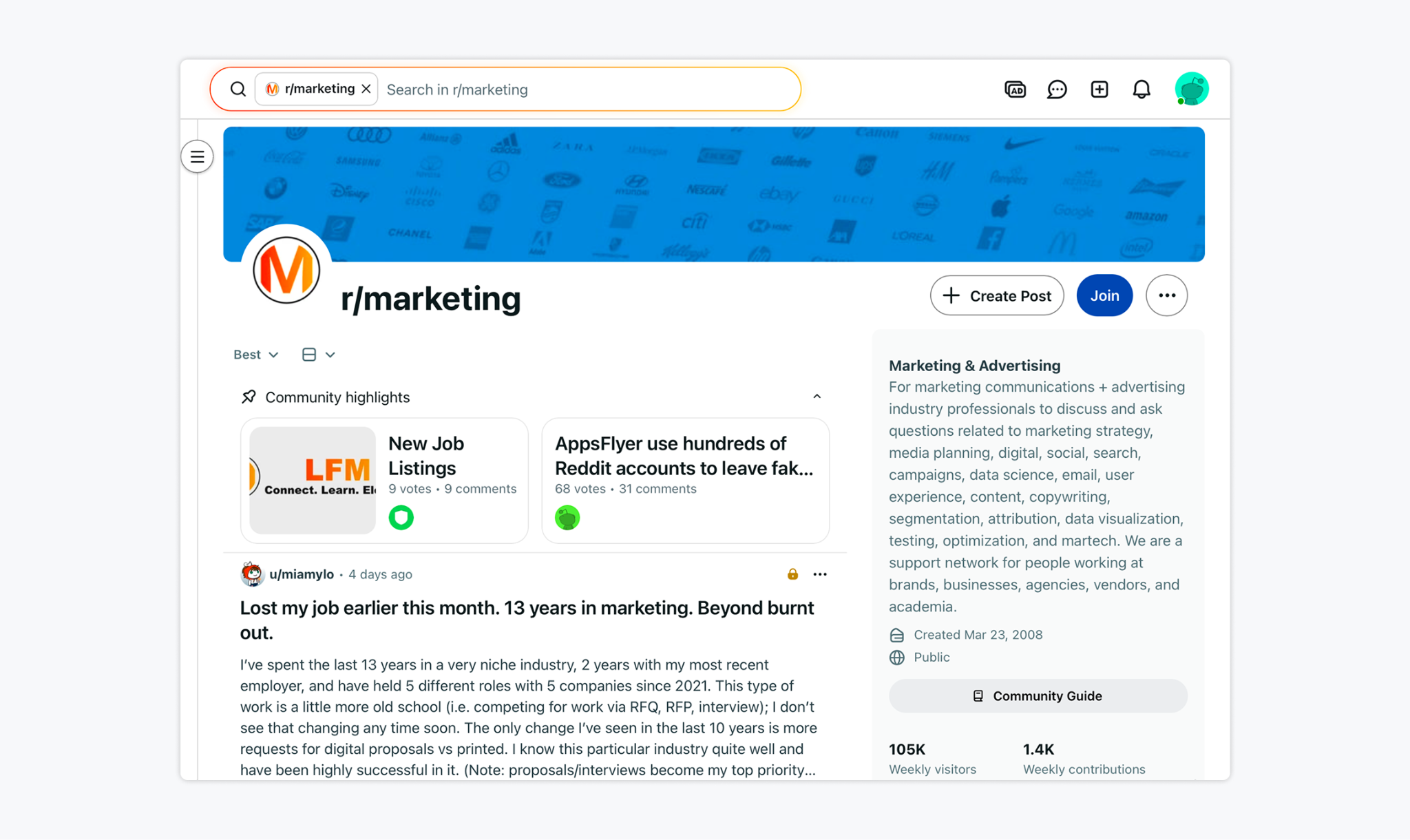
Task: Click the search magnifier icon
Action: pyautogui.click(x=238, y=90)
